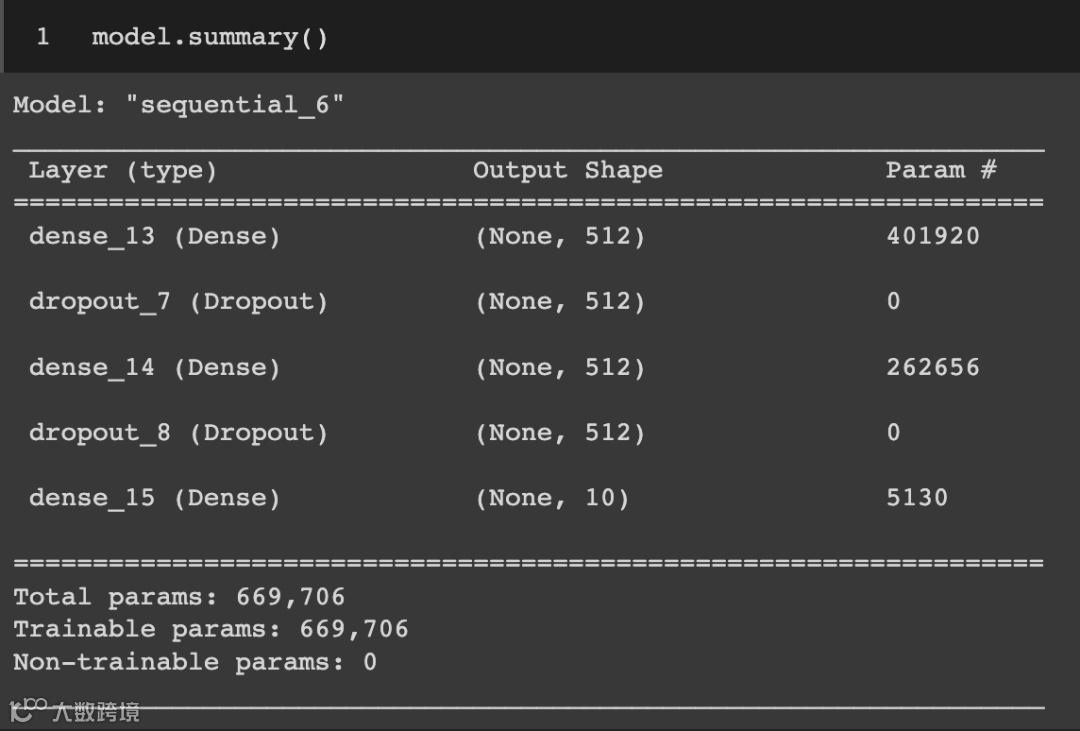Click the model.summary() code line
The width and height of the screenshot is (1080, 731).
click(209, 37)
